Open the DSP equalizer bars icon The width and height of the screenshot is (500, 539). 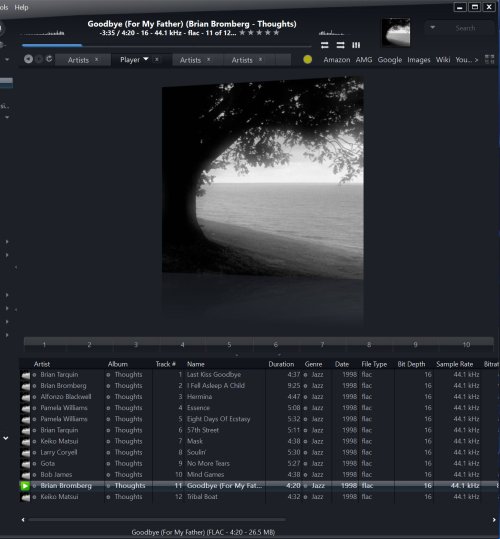[356, 45]
